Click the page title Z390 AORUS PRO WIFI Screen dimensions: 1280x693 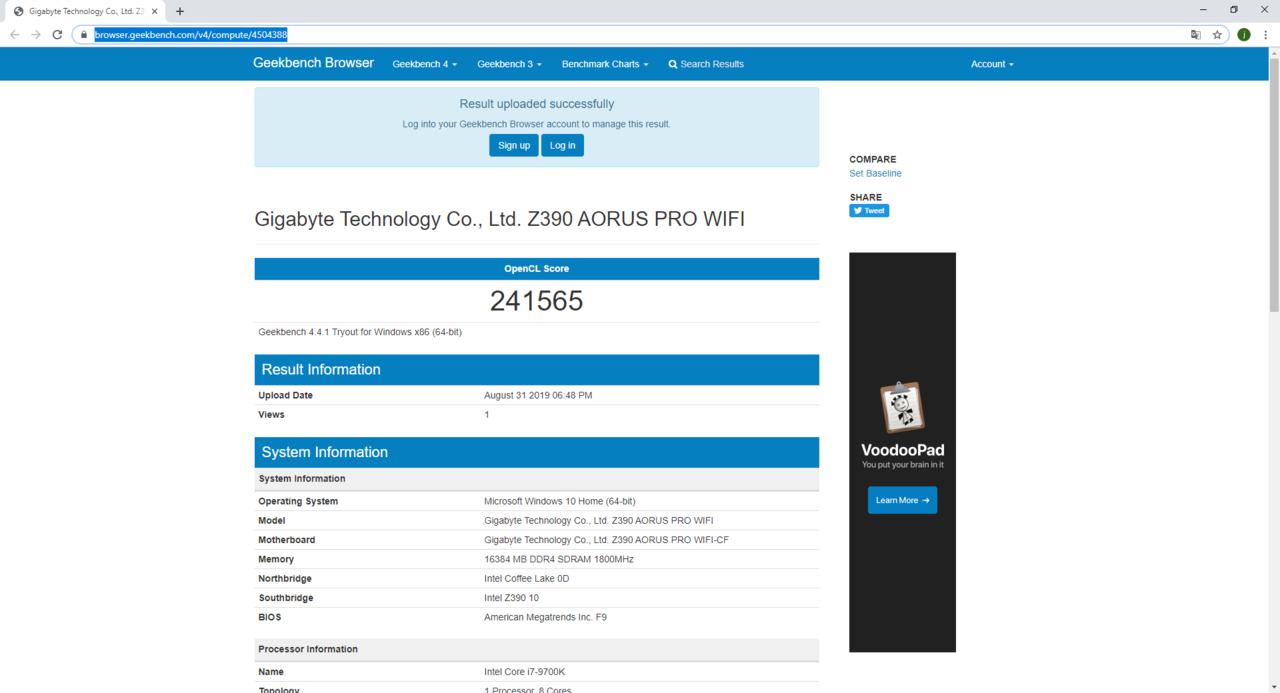pos(499,219)
